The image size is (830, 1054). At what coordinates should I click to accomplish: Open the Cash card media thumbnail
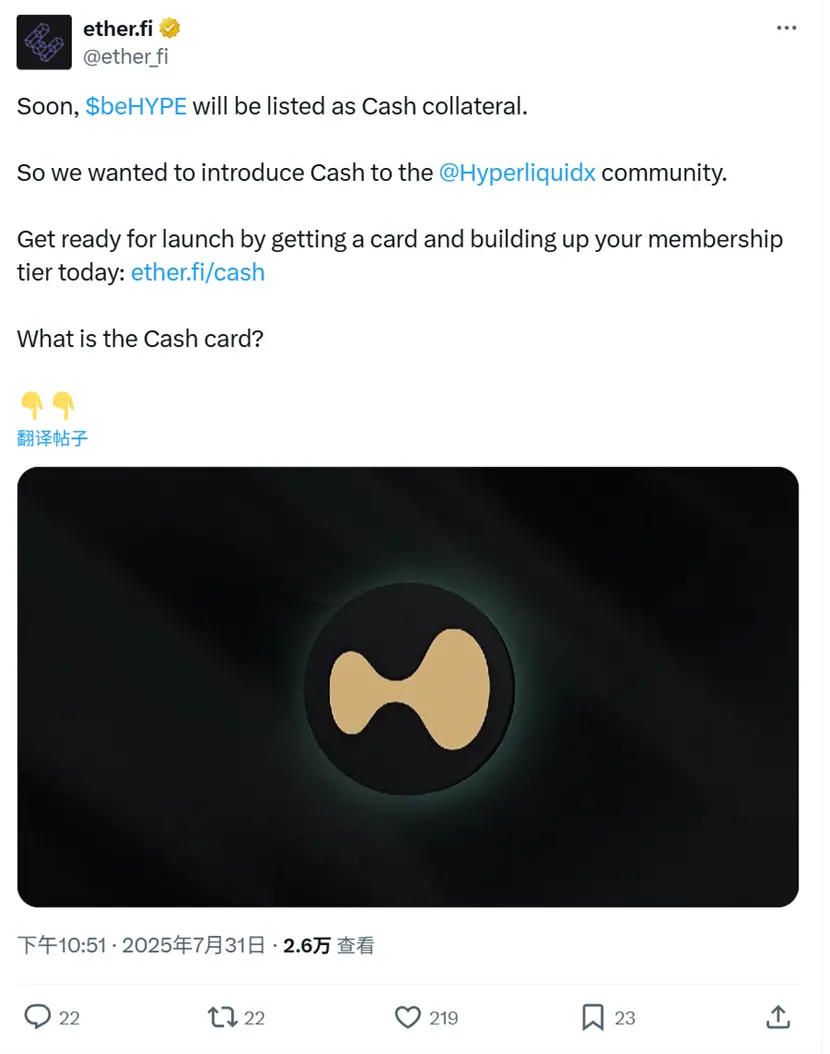click(408, 687)
